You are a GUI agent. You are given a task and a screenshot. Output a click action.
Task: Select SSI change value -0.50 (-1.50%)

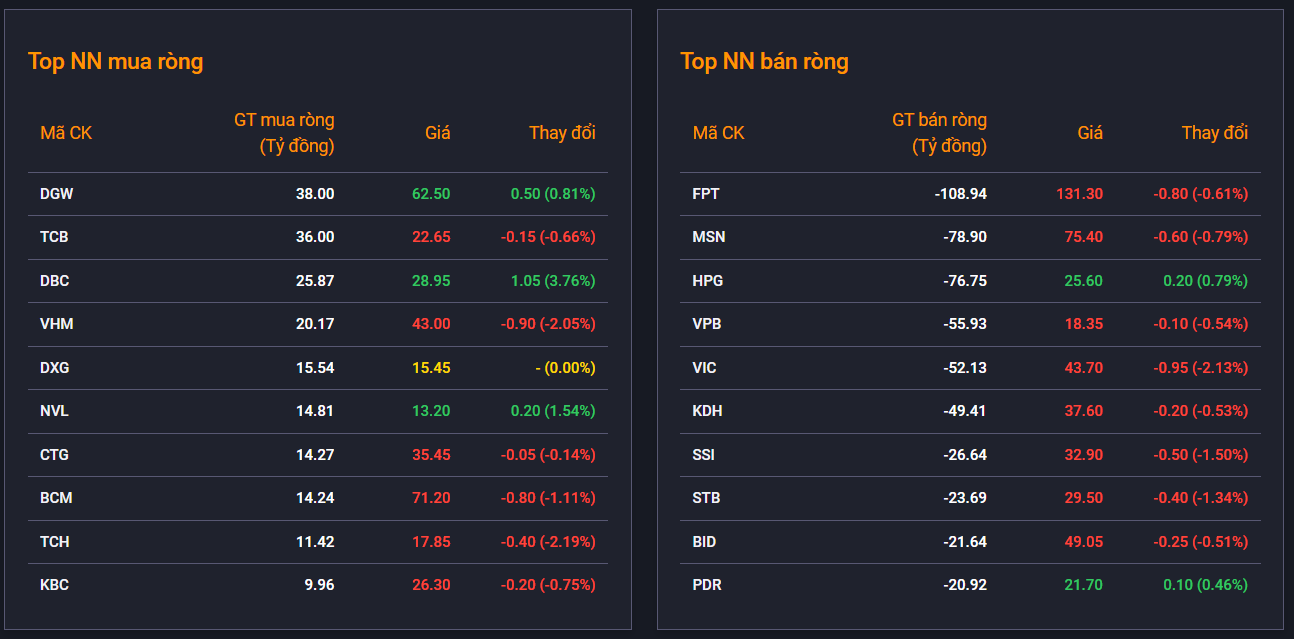click(x=1200, y=455)
